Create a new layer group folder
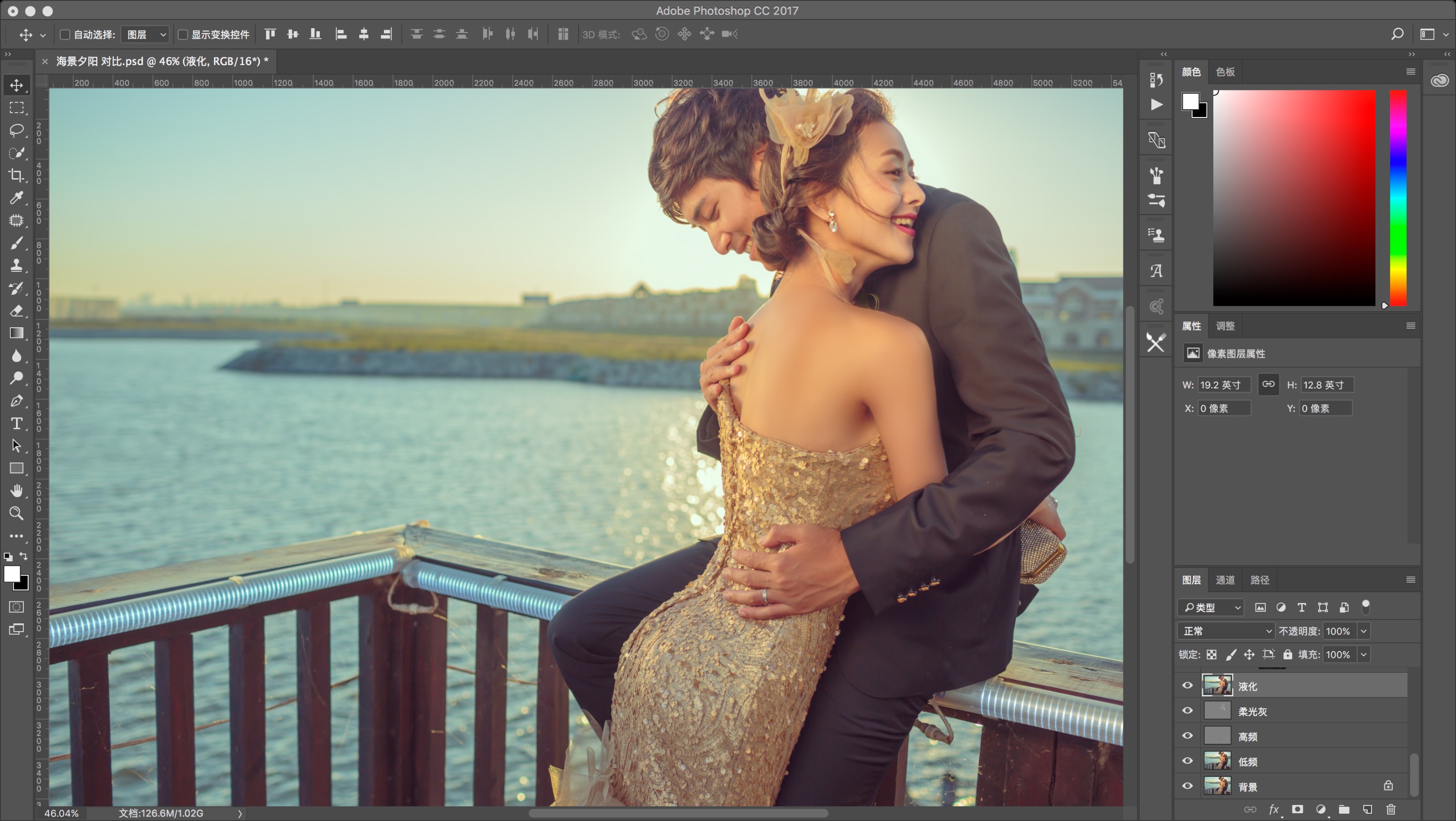The width and height of the screenshot is (1456, 821). 1344,809
